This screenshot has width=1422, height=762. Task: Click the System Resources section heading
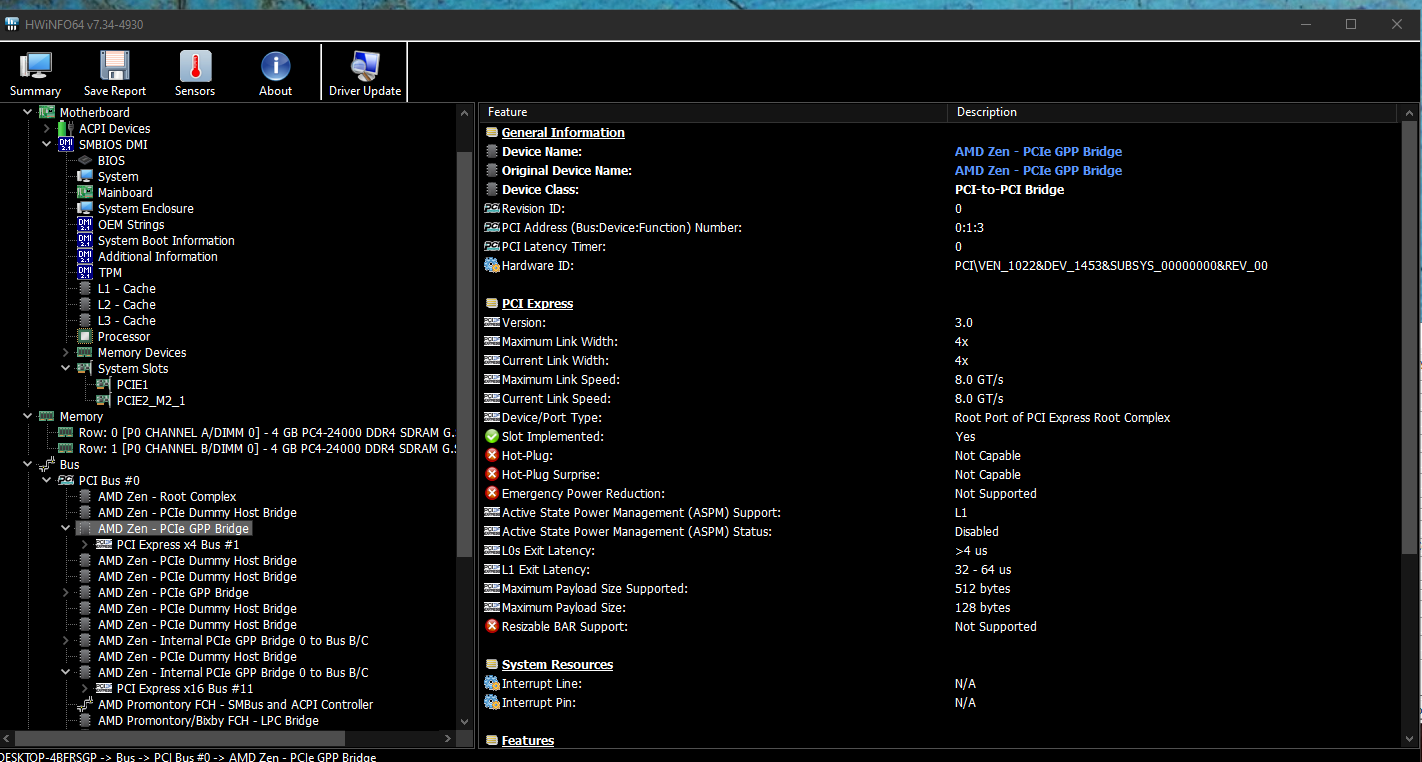pyautogui.click(x=557, y=664)
